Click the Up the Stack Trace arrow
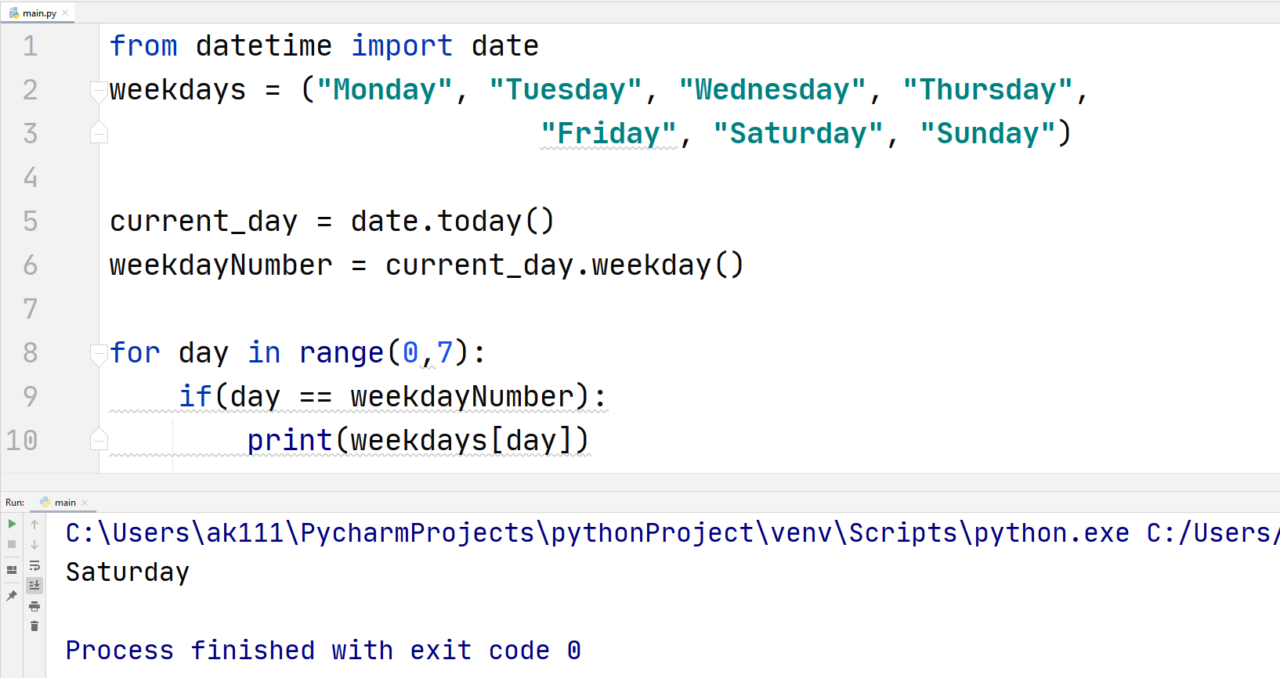This screenshot has width=1280, height=678. (x=34, y=524)
